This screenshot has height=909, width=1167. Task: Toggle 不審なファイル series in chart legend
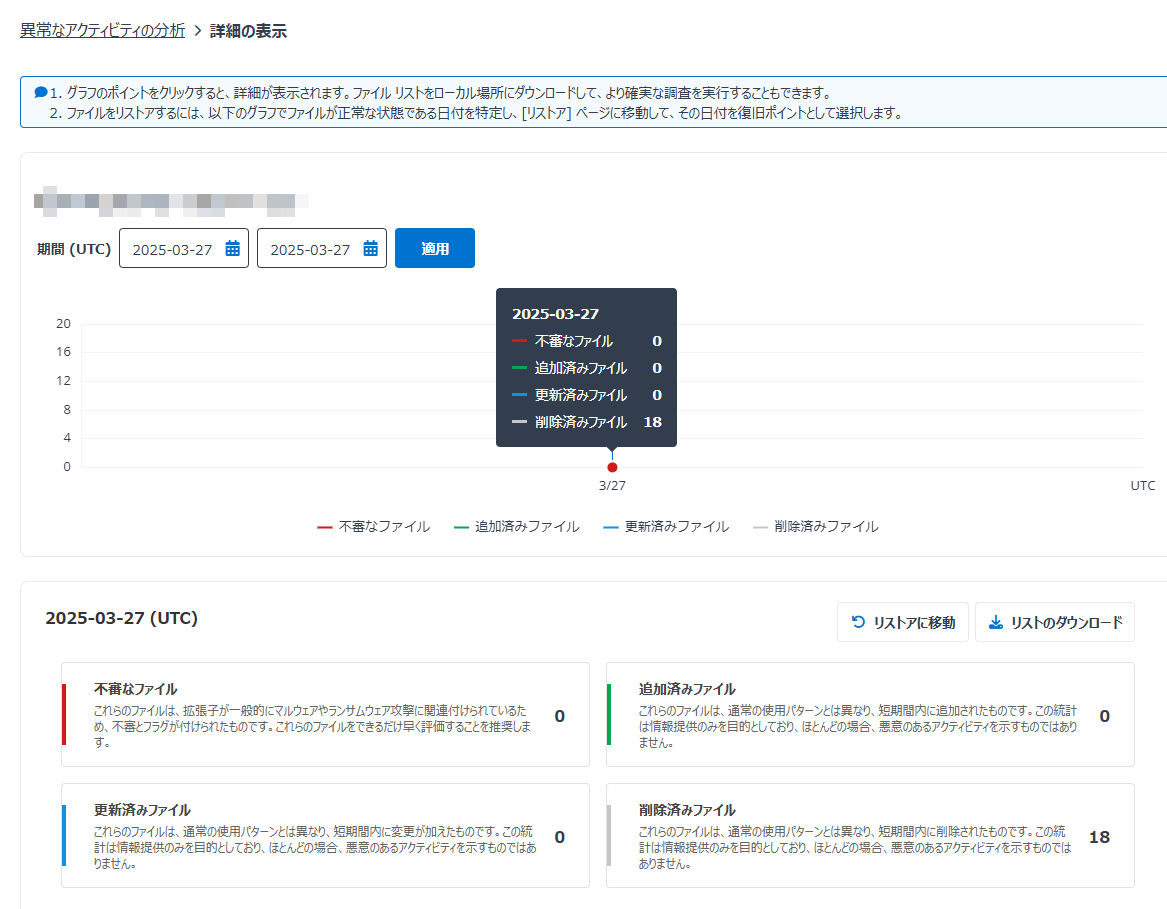374,526
